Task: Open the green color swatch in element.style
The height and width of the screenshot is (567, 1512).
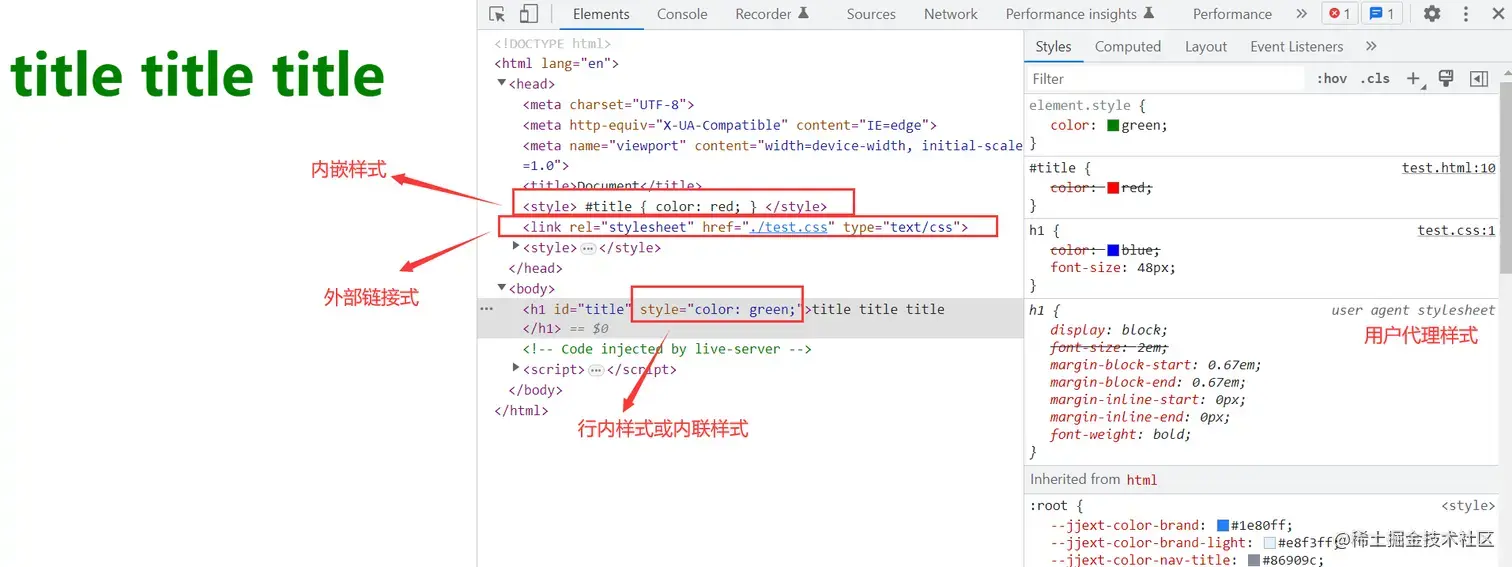Action: pos(1112,126)
